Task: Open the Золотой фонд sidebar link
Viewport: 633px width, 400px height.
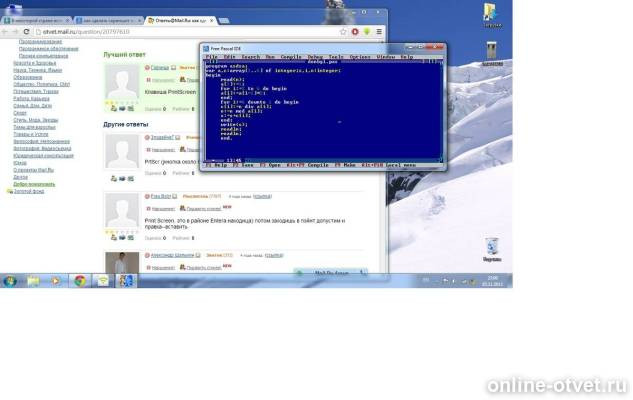Action: point(29,191)
